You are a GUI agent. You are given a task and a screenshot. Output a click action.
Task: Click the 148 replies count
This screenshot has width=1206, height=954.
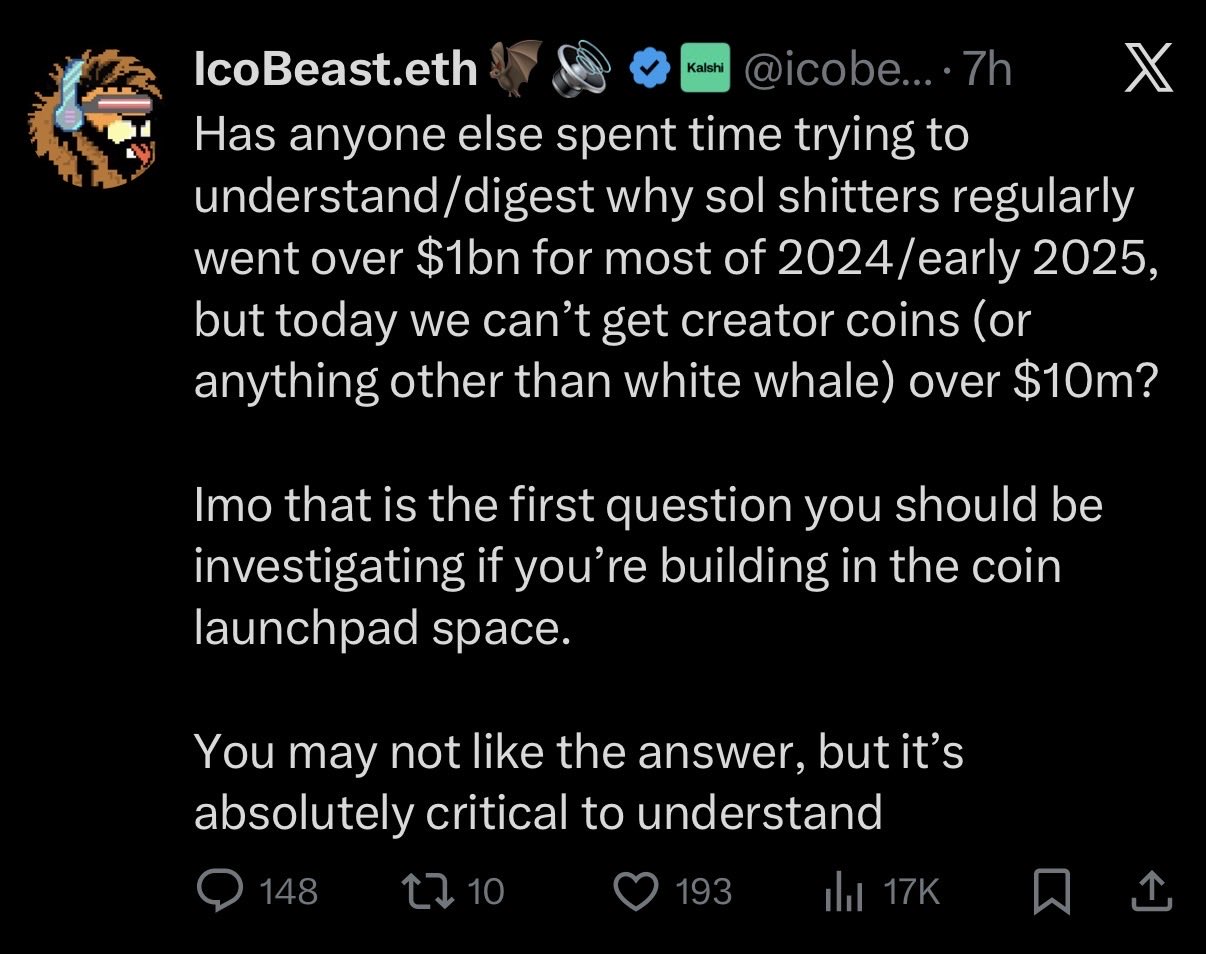[287, 889]
